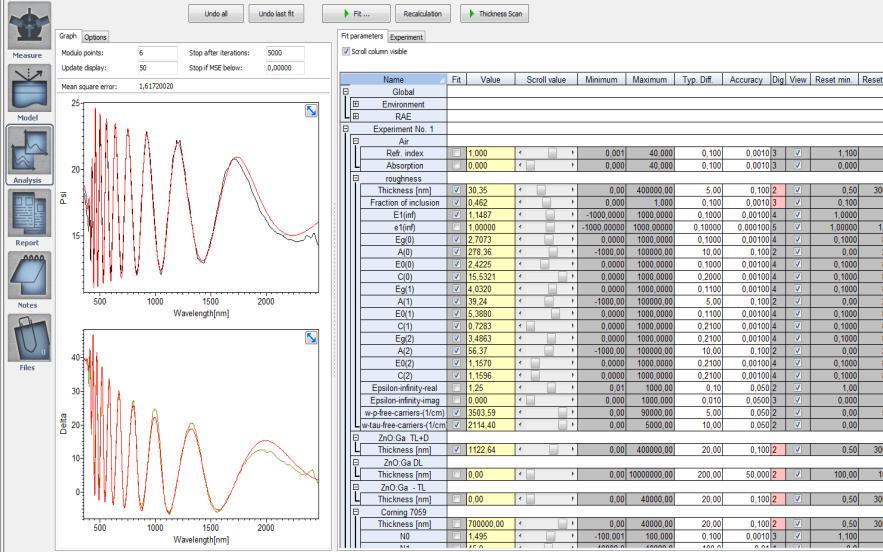Click the scroll slider for A(2) row

548,351
